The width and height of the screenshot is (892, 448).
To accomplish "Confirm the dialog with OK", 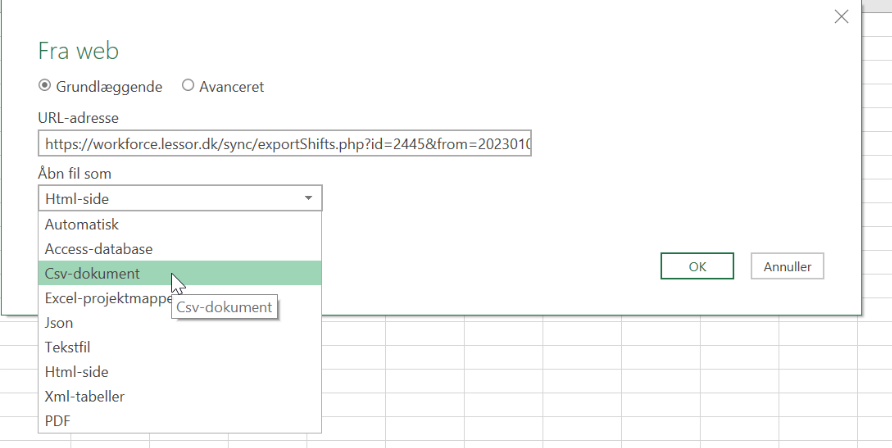I will point(697,266).
